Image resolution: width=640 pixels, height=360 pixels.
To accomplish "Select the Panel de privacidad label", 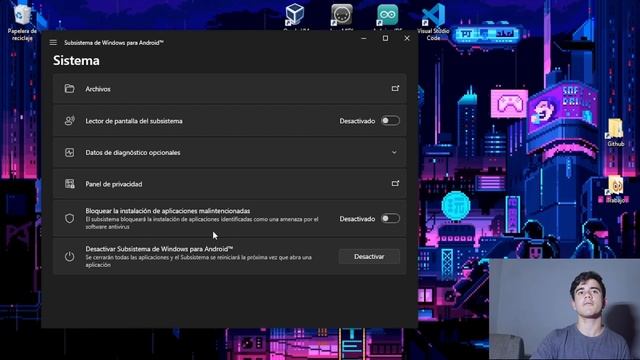I will (114, 184).
